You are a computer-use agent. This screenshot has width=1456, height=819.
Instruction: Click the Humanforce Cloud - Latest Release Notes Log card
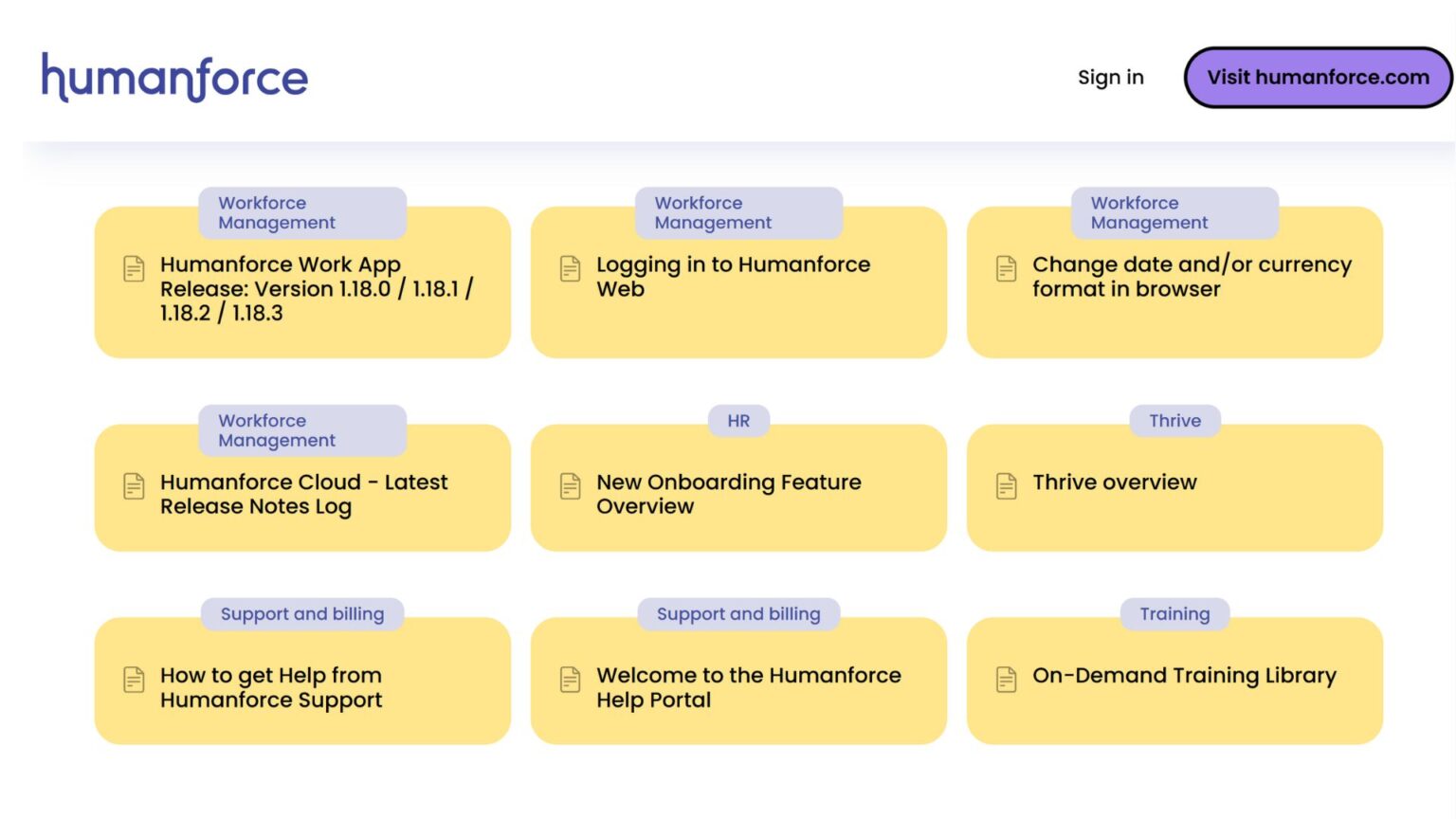303,494
